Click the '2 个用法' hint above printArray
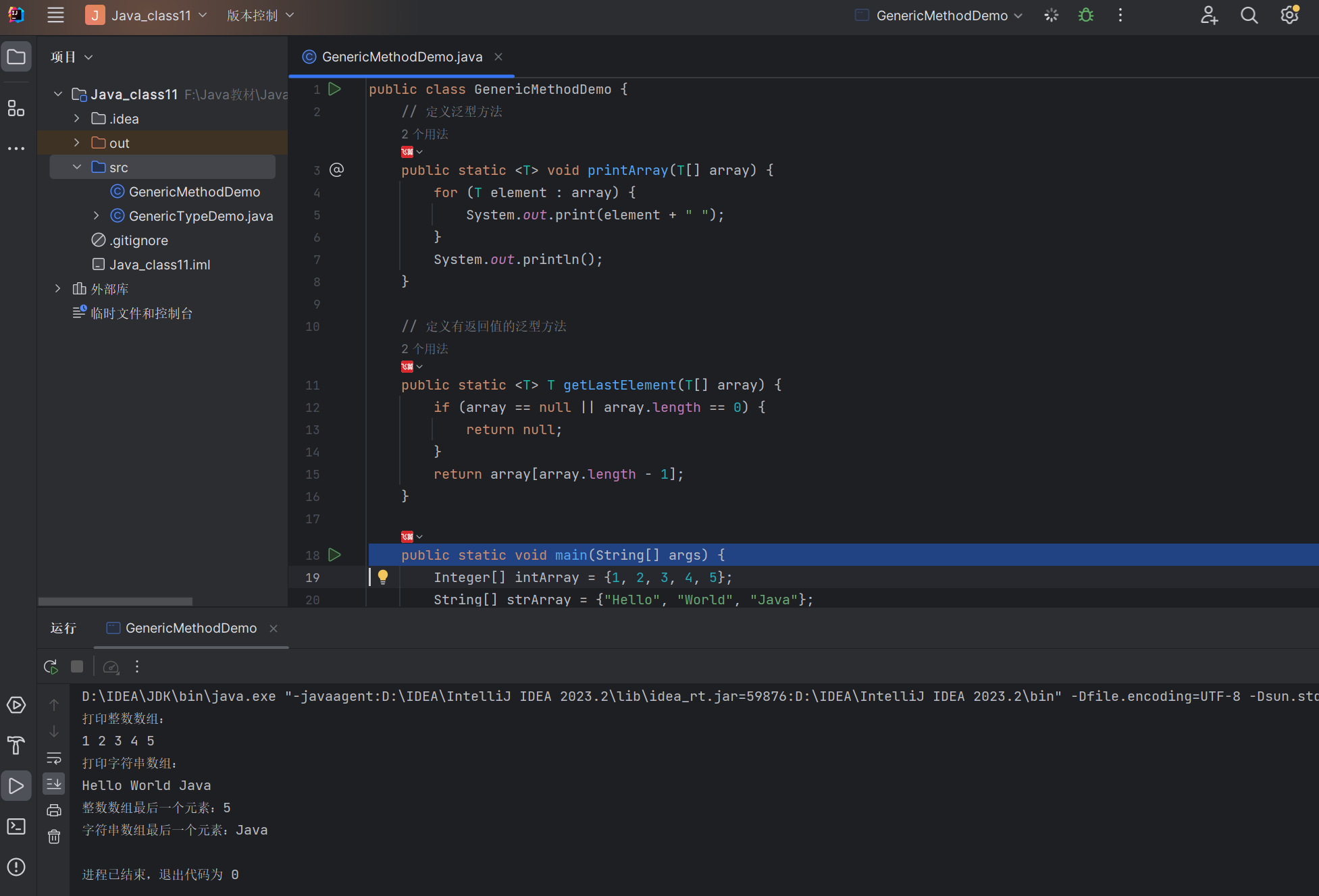This screenshot has width=1319, height=896. click(x=425, y=134)
